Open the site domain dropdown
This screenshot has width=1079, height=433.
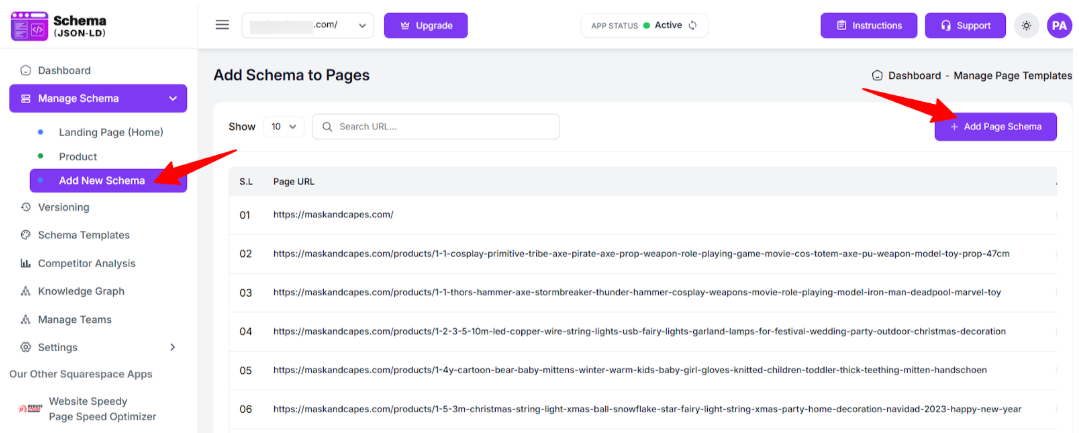pos(307,25)
